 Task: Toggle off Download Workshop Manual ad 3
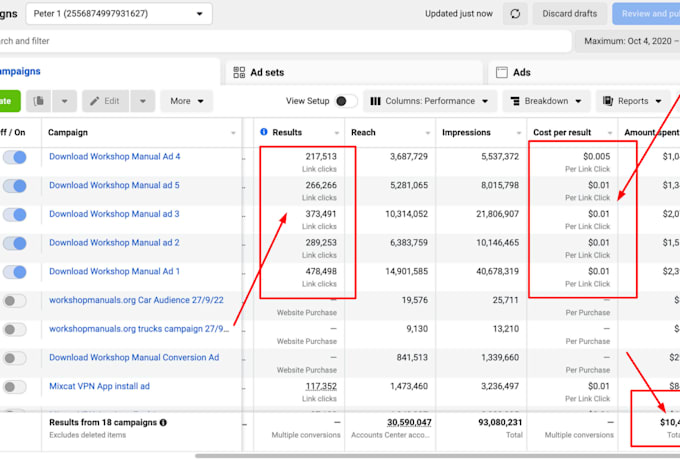pyautogui.click(x=15, y=215)
